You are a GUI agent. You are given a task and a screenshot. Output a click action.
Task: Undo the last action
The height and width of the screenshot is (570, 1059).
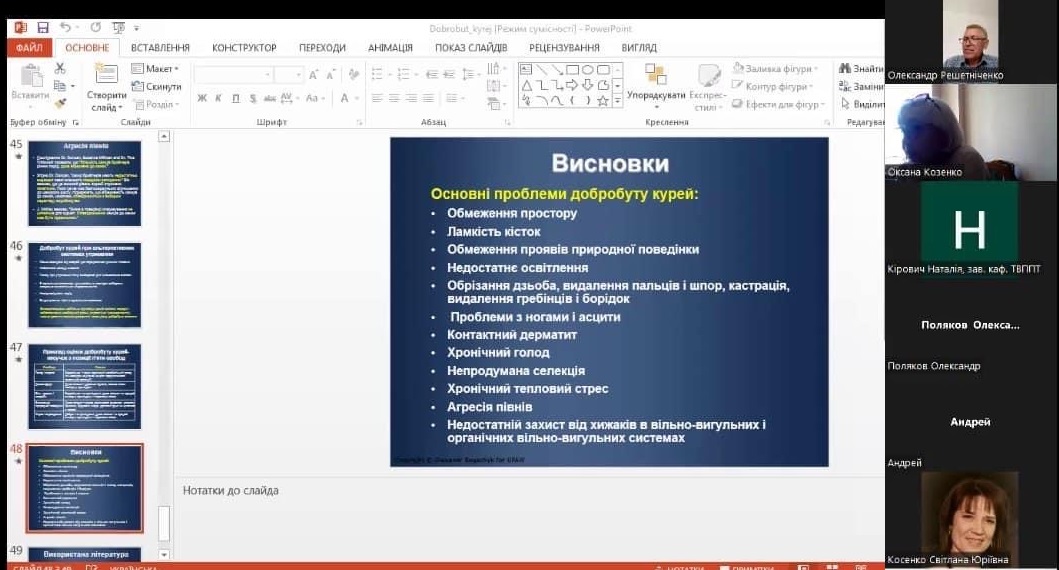pos(66,28)
